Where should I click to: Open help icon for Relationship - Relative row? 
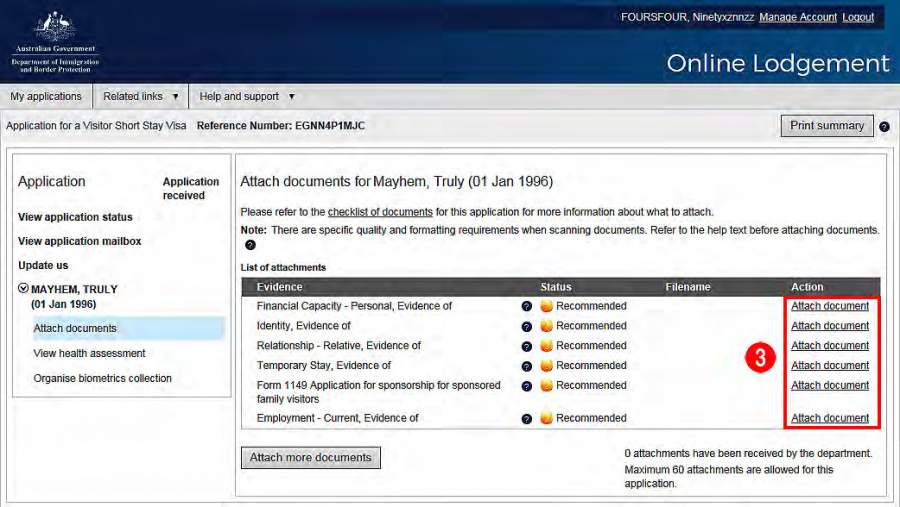click(526, 346)
